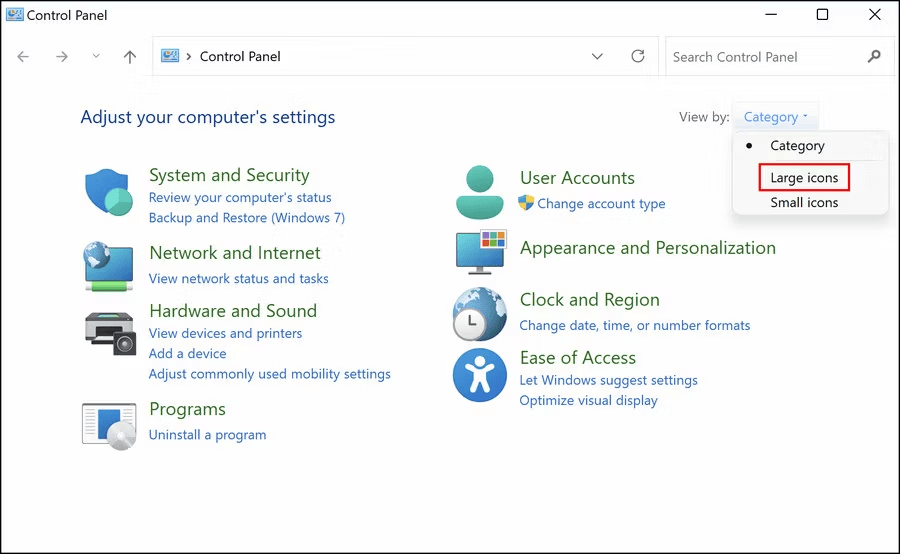
Task: Open System and Security heading link
Action: (x=229, y=175)
